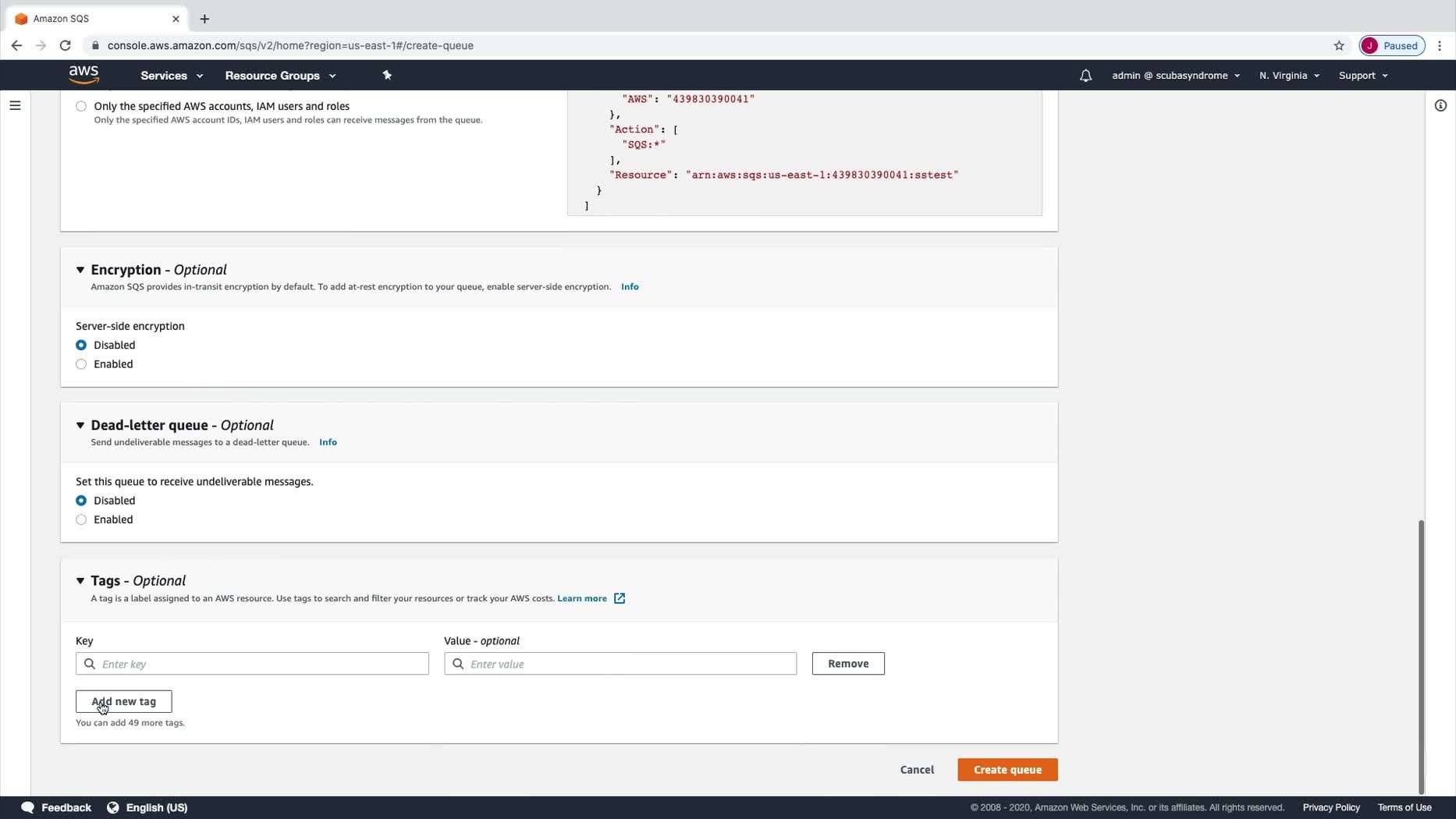The height and width of the screenshot is (819, 1456).
Task: Select Disabled for server-side encryption
Action: tap(81, 345)
